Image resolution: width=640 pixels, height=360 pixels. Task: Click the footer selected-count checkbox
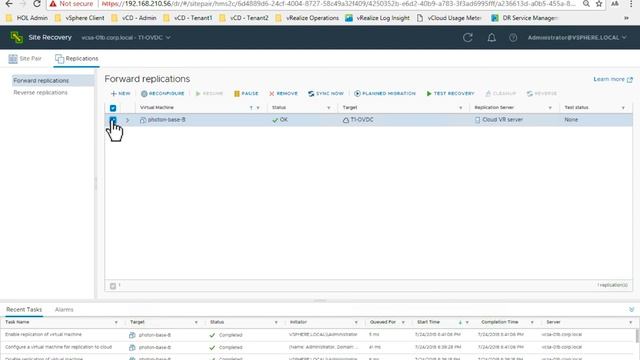pyautogui.click(x=113, y=286)
